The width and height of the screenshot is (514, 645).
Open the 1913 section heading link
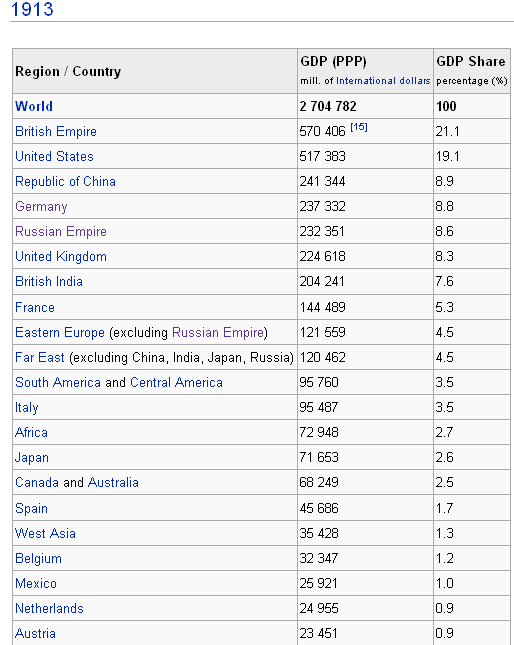(x=32, y=9)
